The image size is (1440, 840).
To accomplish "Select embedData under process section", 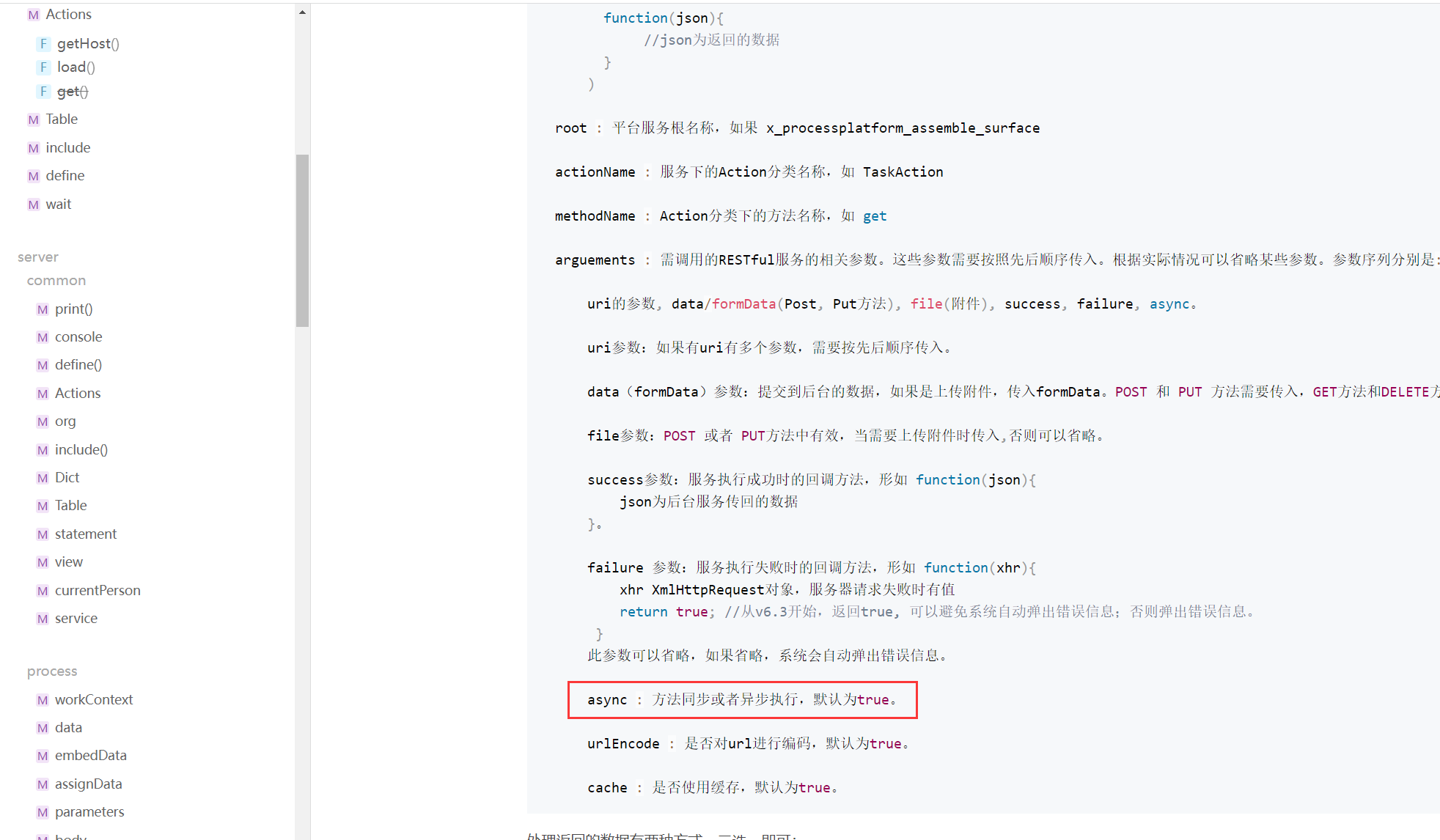I will (x=90, y=756).
